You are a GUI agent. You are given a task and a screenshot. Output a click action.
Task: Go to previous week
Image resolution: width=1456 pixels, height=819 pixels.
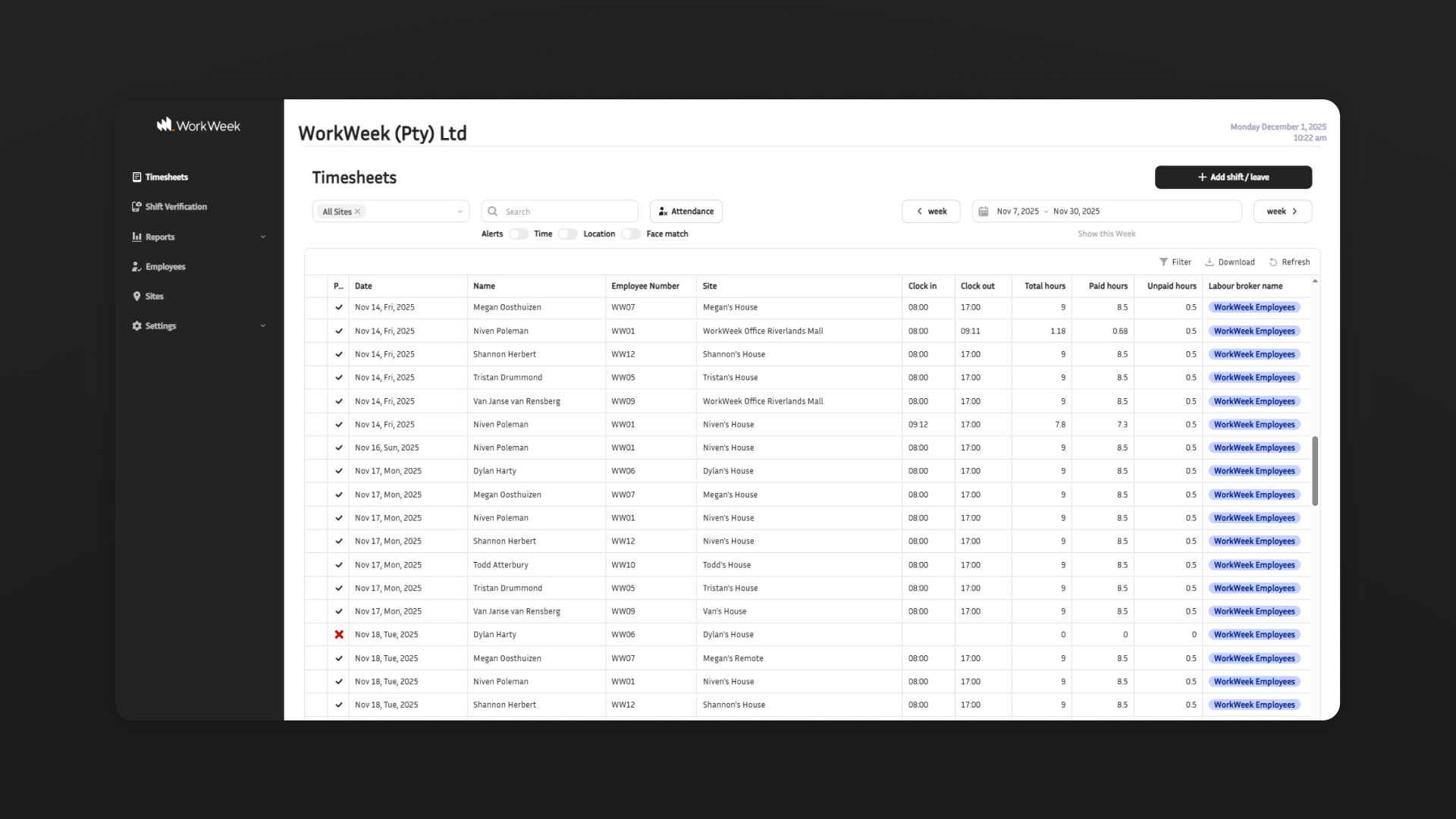(x=930, y=212)
